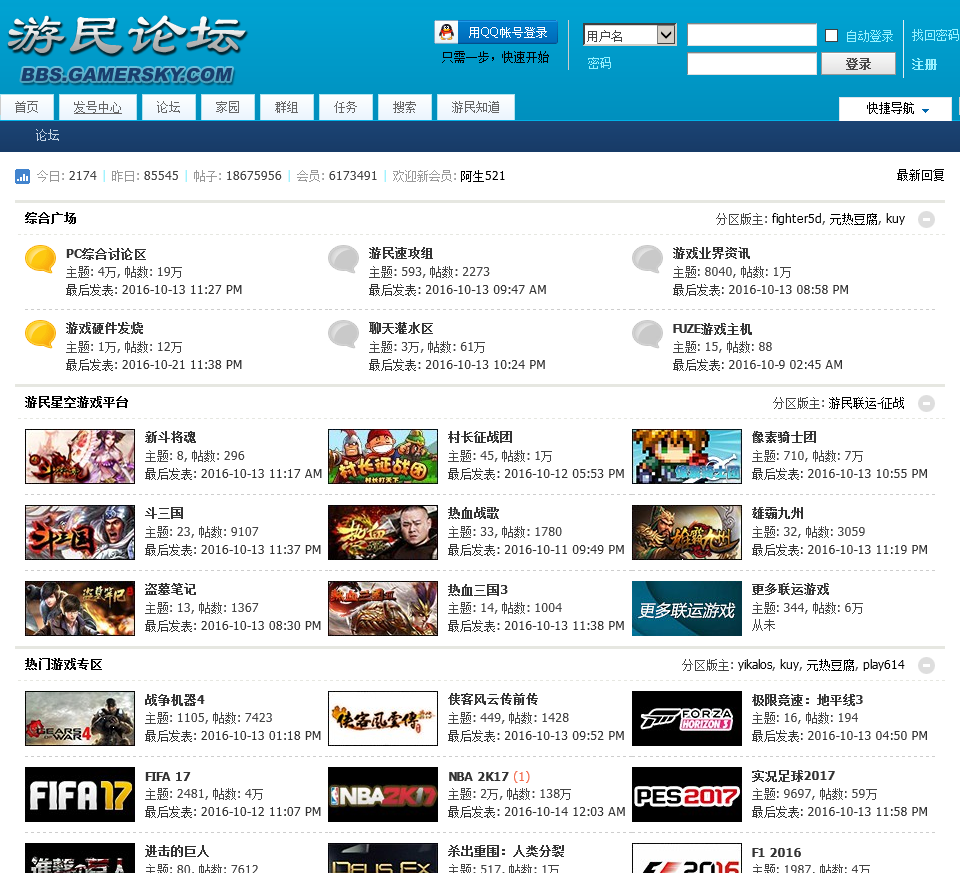Go to the 首页 tab
Image resolution: width=960 pixels, height=873 pixels.
pos(26,107)
